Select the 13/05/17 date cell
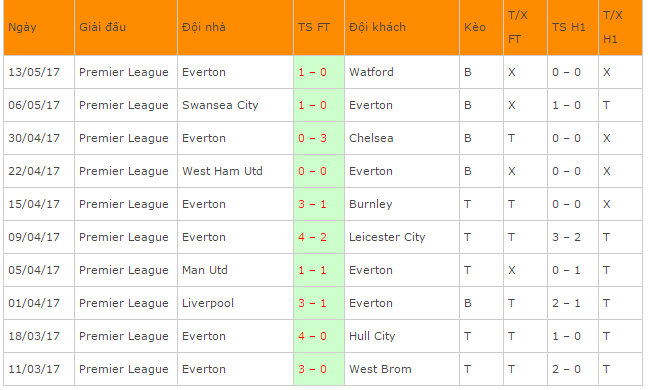The image size is (648, 390). pos(34,72)
